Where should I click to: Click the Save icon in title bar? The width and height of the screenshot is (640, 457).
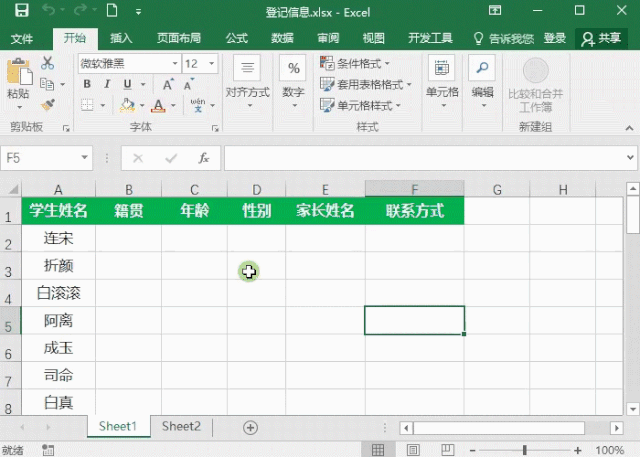[x=22, y=10]
